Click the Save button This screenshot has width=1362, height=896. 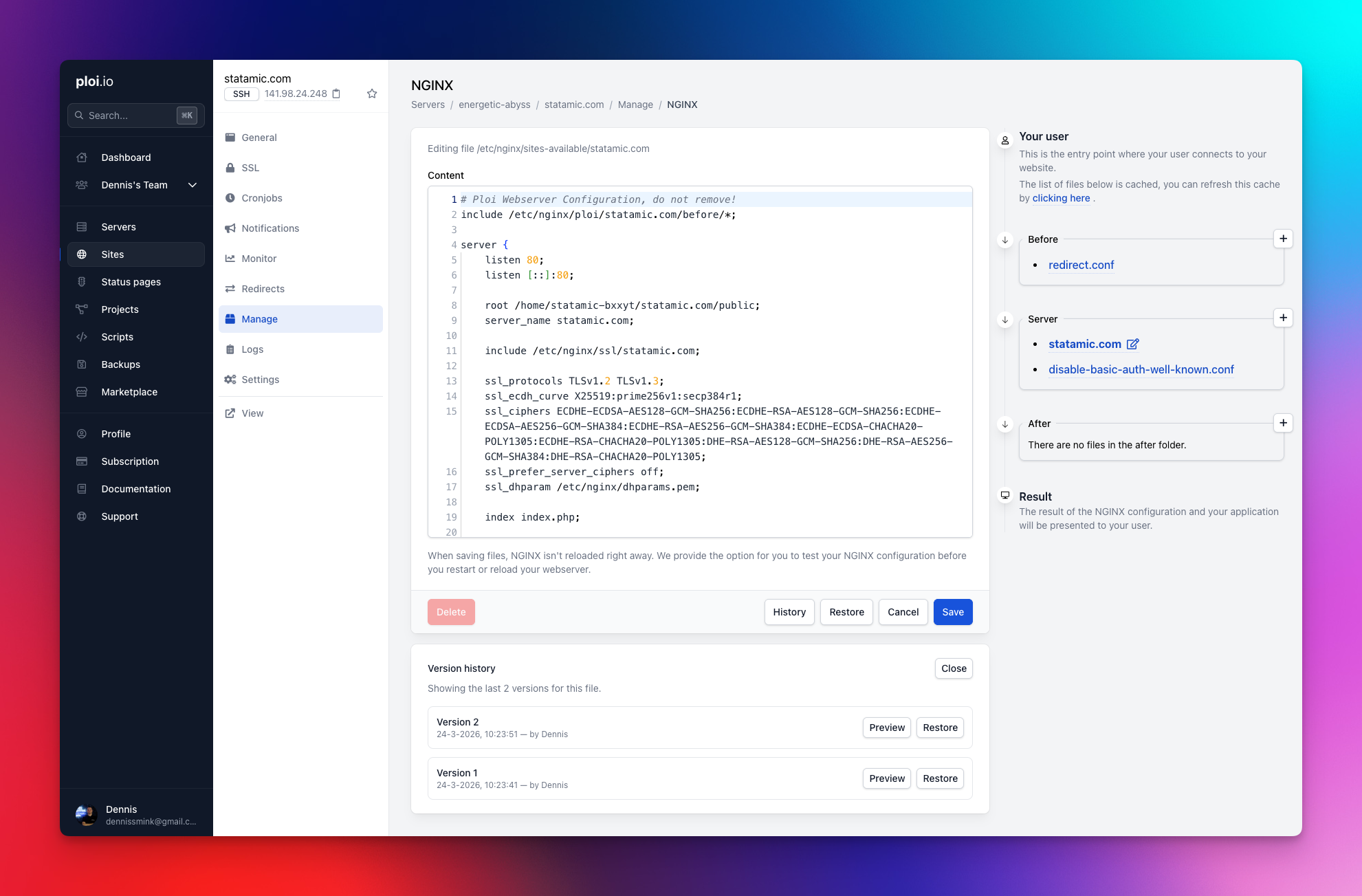point(952,612)
